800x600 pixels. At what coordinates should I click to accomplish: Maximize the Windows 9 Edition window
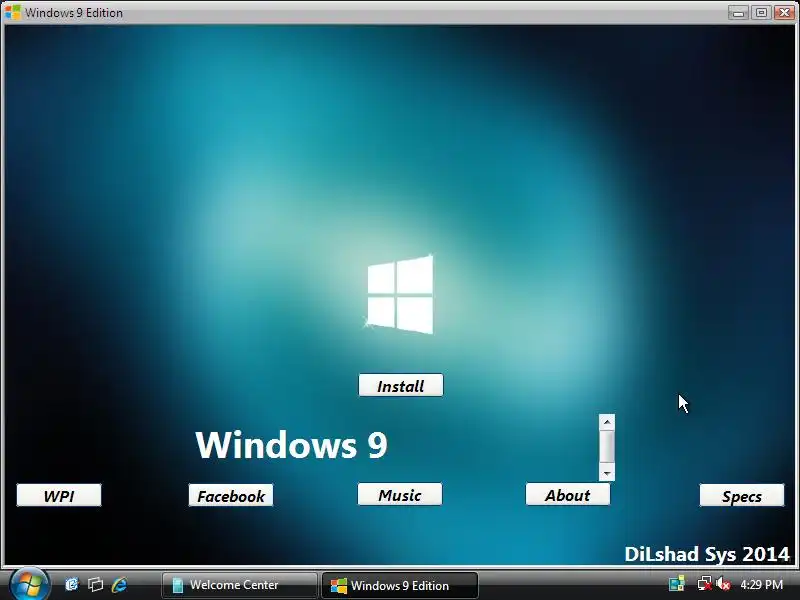(761, 13)
